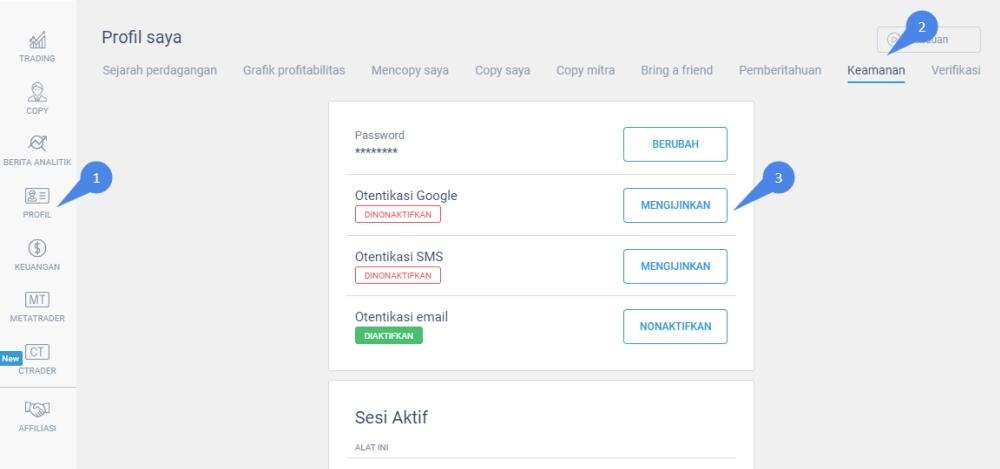The height and width of the screenshot is (469, 1000).
Task: Click Dinonaktifkan badge under Otentikasi SMS
Action: [398, 276]
